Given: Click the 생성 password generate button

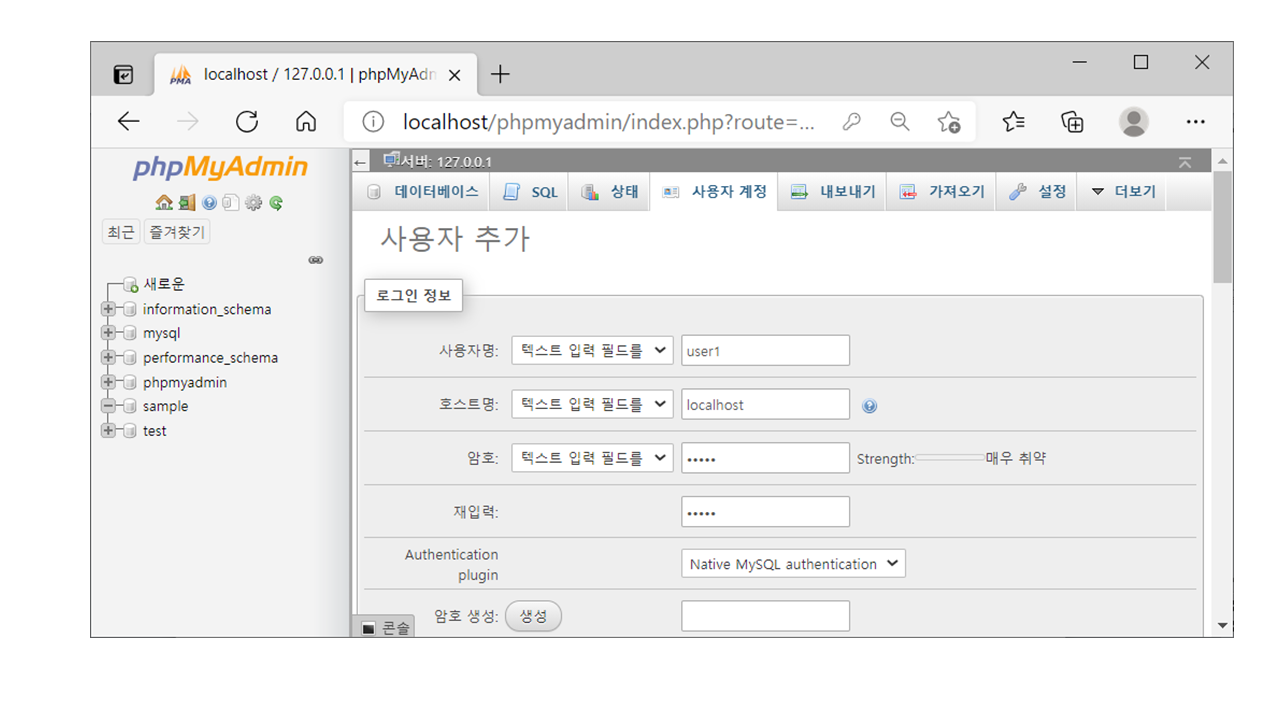Looking at the screenshot, I should (533, 616).
